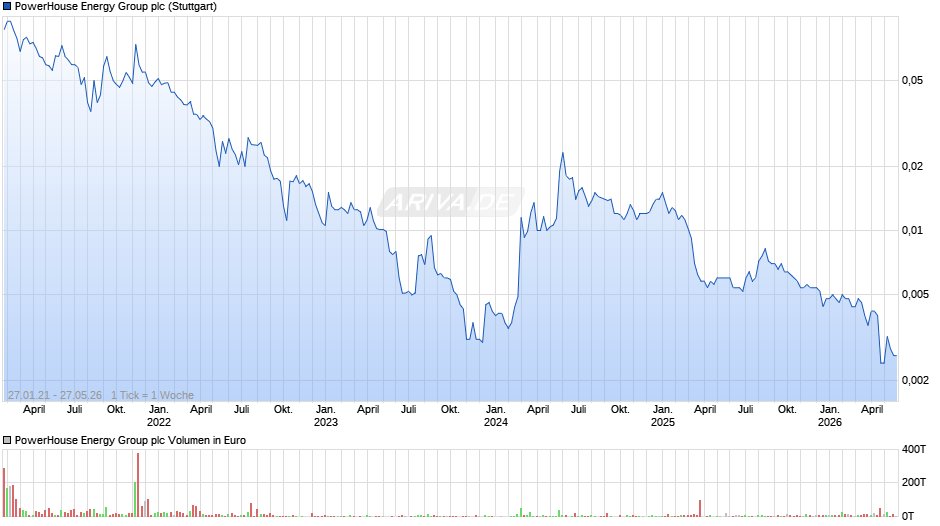Click the 0,02 price axis label

[912, 166]
